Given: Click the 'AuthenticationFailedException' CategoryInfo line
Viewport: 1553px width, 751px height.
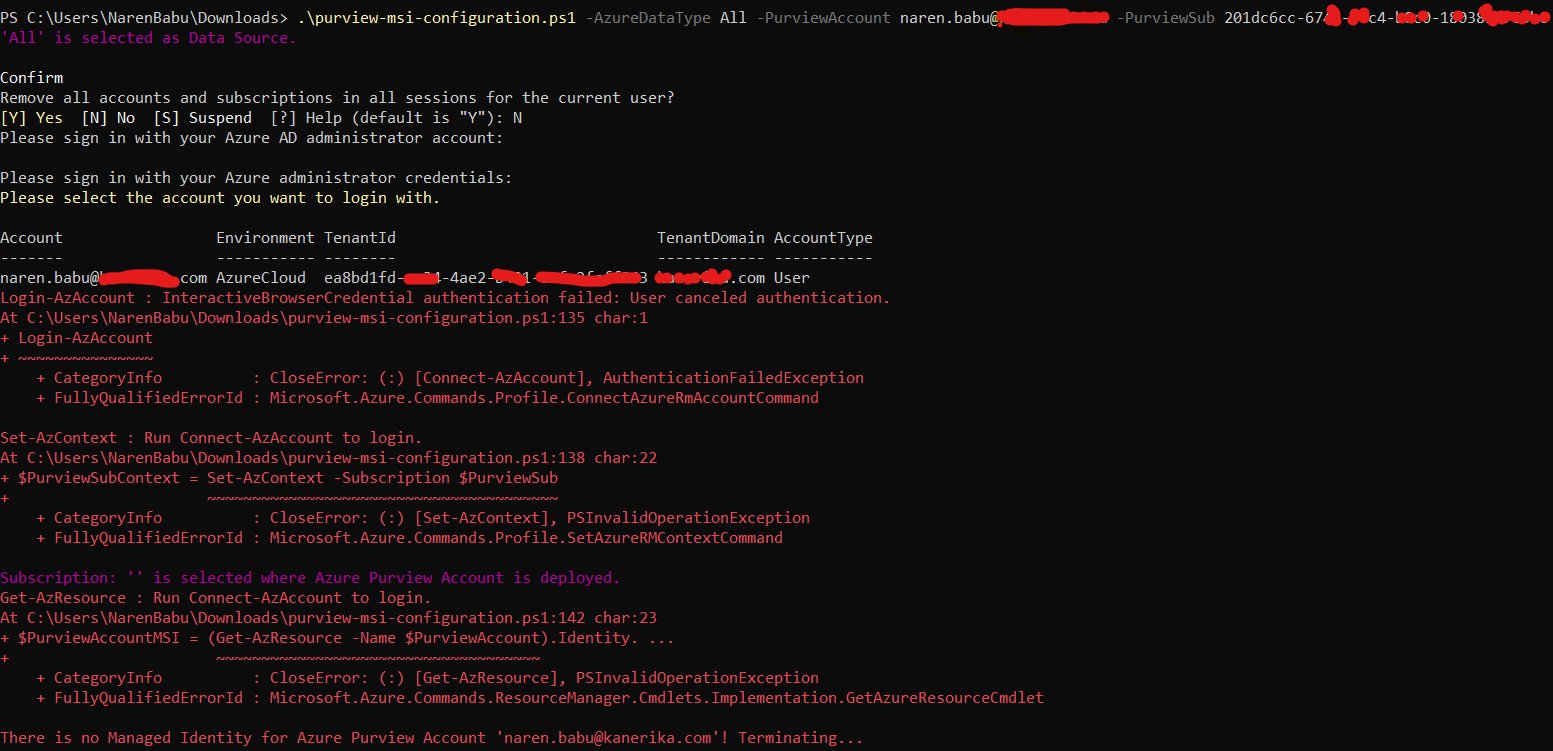Looking at the screenshot, I should [x=450, y=378].
